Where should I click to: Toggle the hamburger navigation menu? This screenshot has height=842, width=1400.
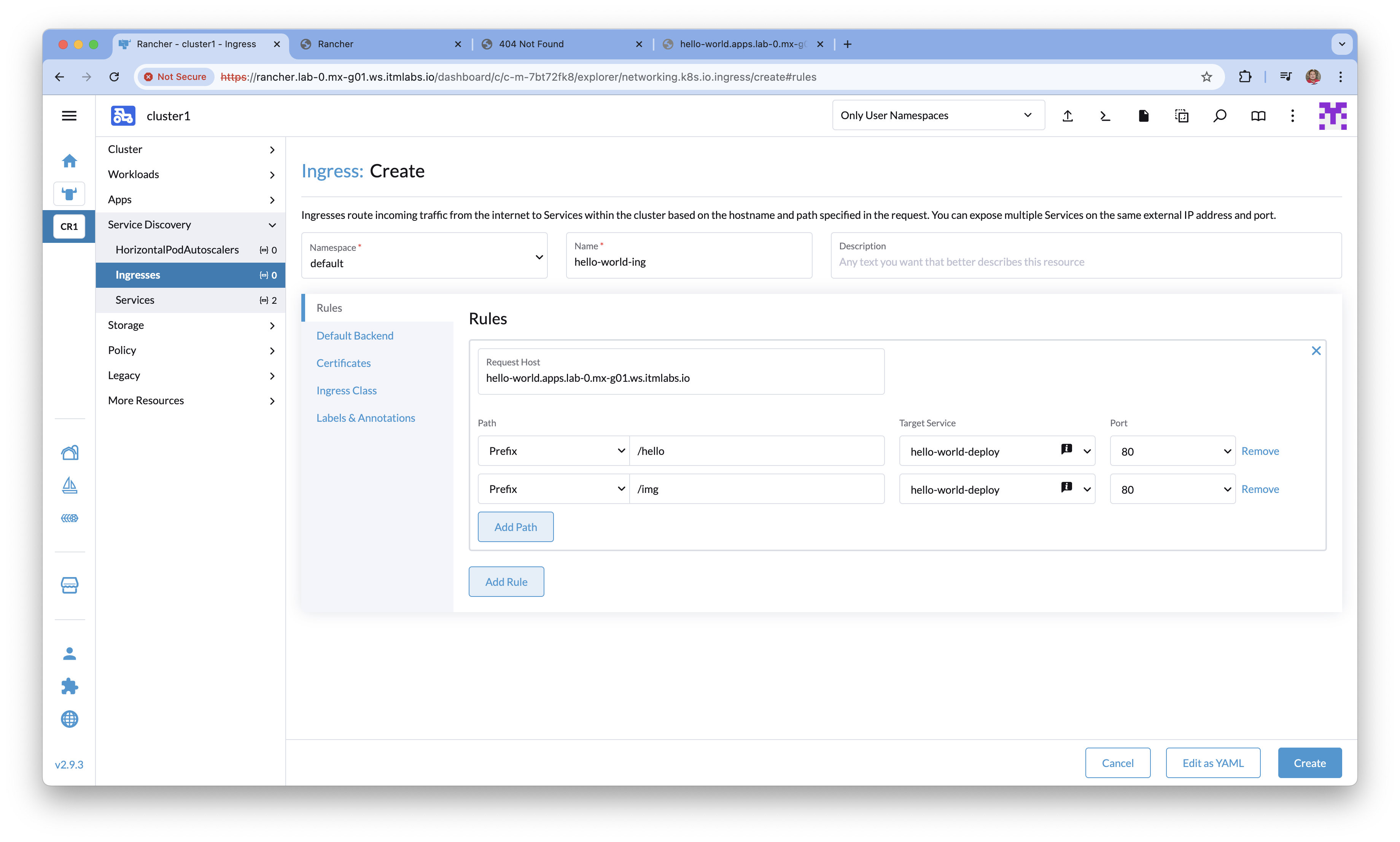click(69, 116)
